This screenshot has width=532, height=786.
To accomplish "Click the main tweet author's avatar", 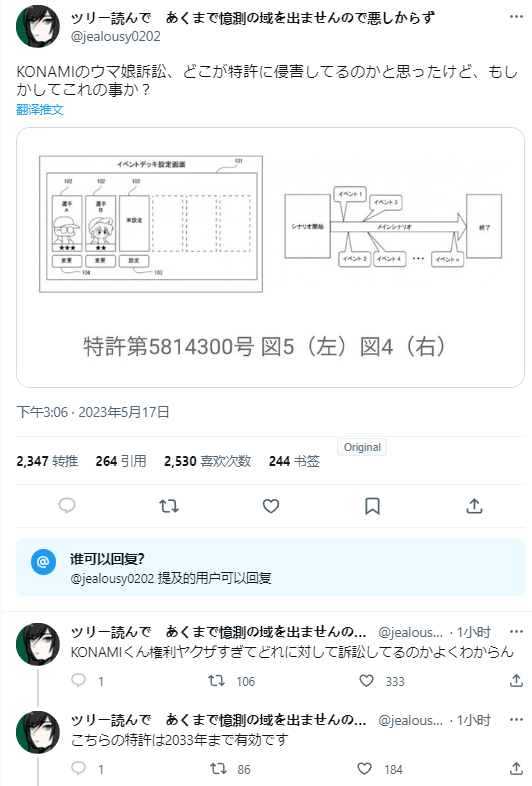I will point(38,26).
